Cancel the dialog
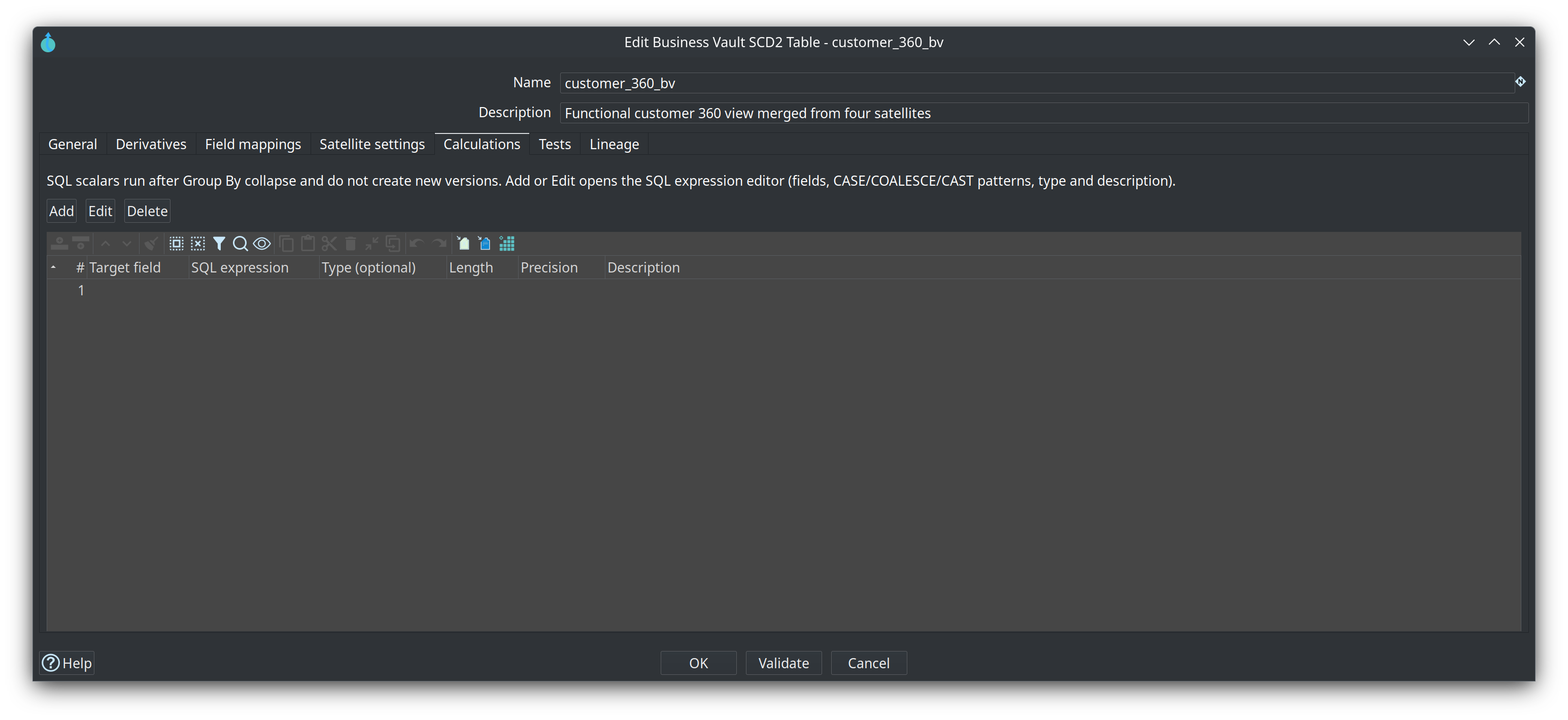Image resolution: width=1568 pixels, height=720 pixels. pos(869,663)
